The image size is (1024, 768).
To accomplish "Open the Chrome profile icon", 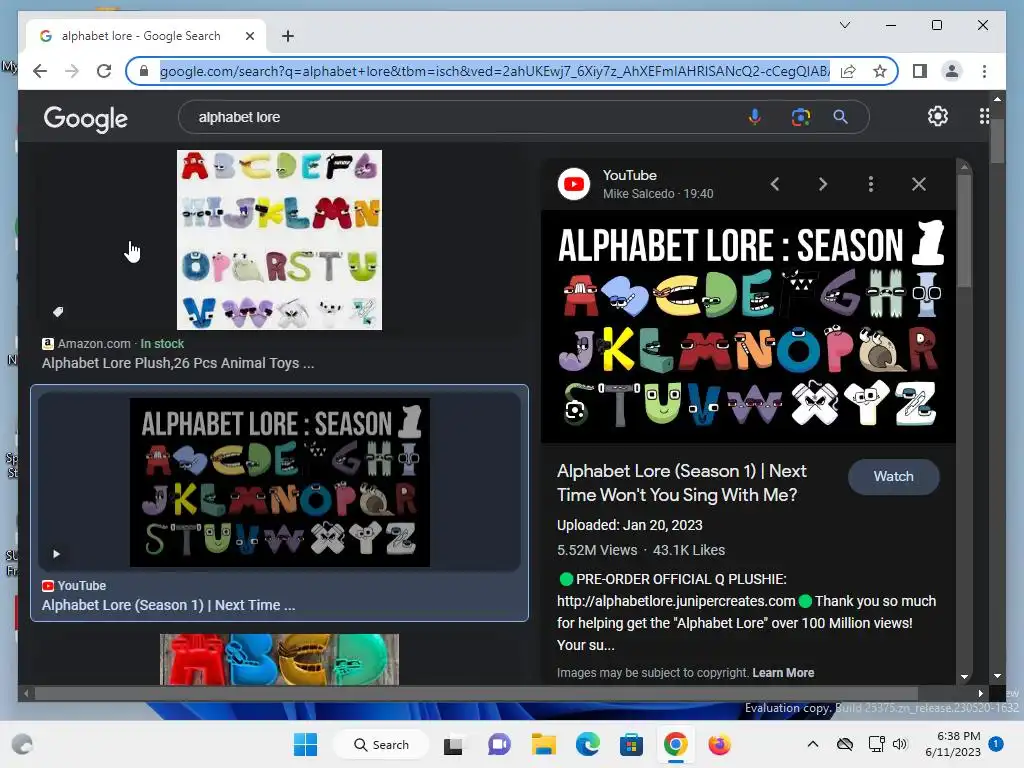I will [952, 71].
